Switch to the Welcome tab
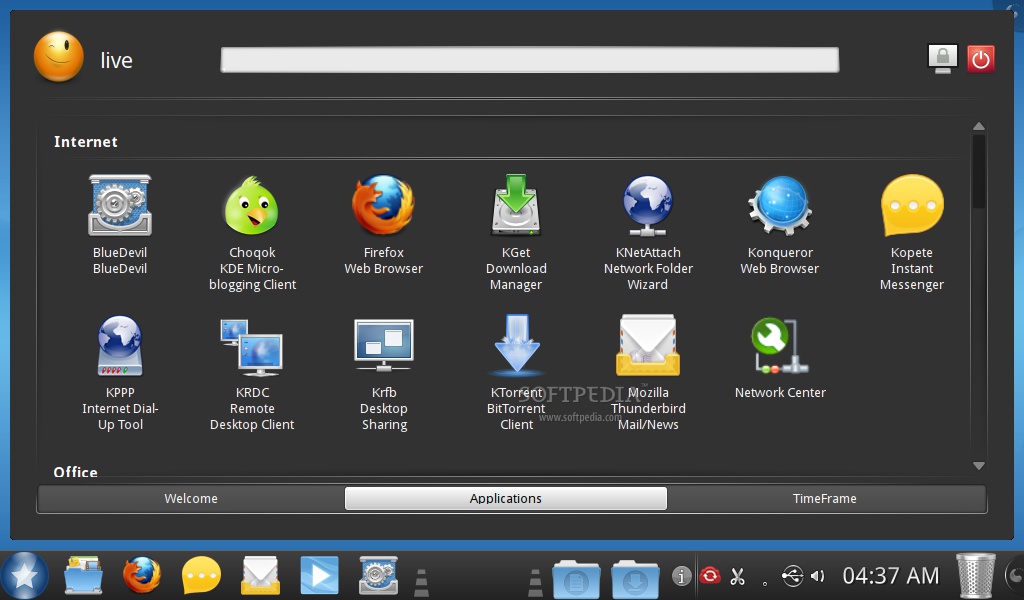The height and width of the screenshot is (600, 1024). pyautogui.click(x=191, y=498)
